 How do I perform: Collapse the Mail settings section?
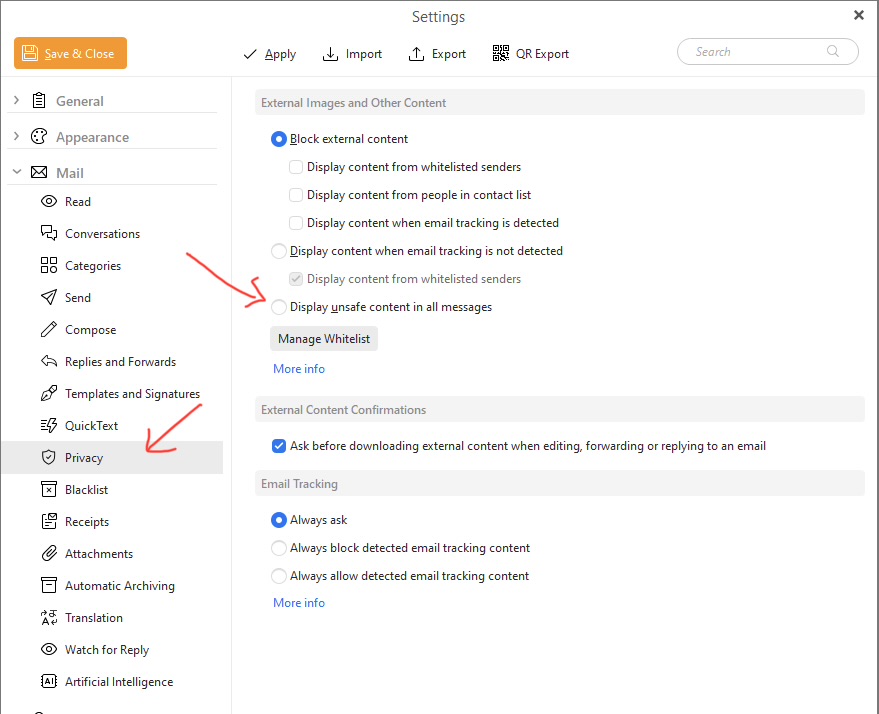pyautogui.click(x=16, y=173)
